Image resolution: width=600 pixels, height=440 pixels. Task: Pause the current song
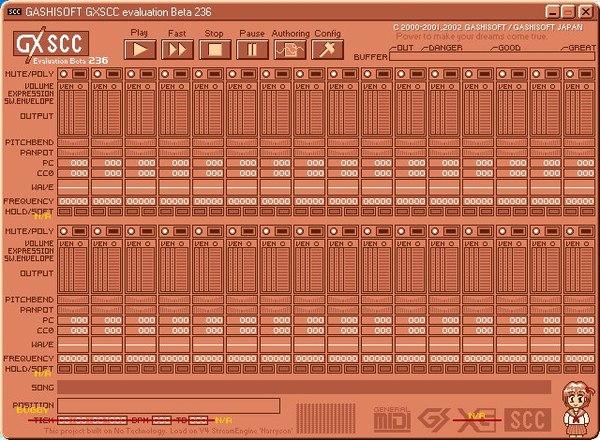(253, 49)
